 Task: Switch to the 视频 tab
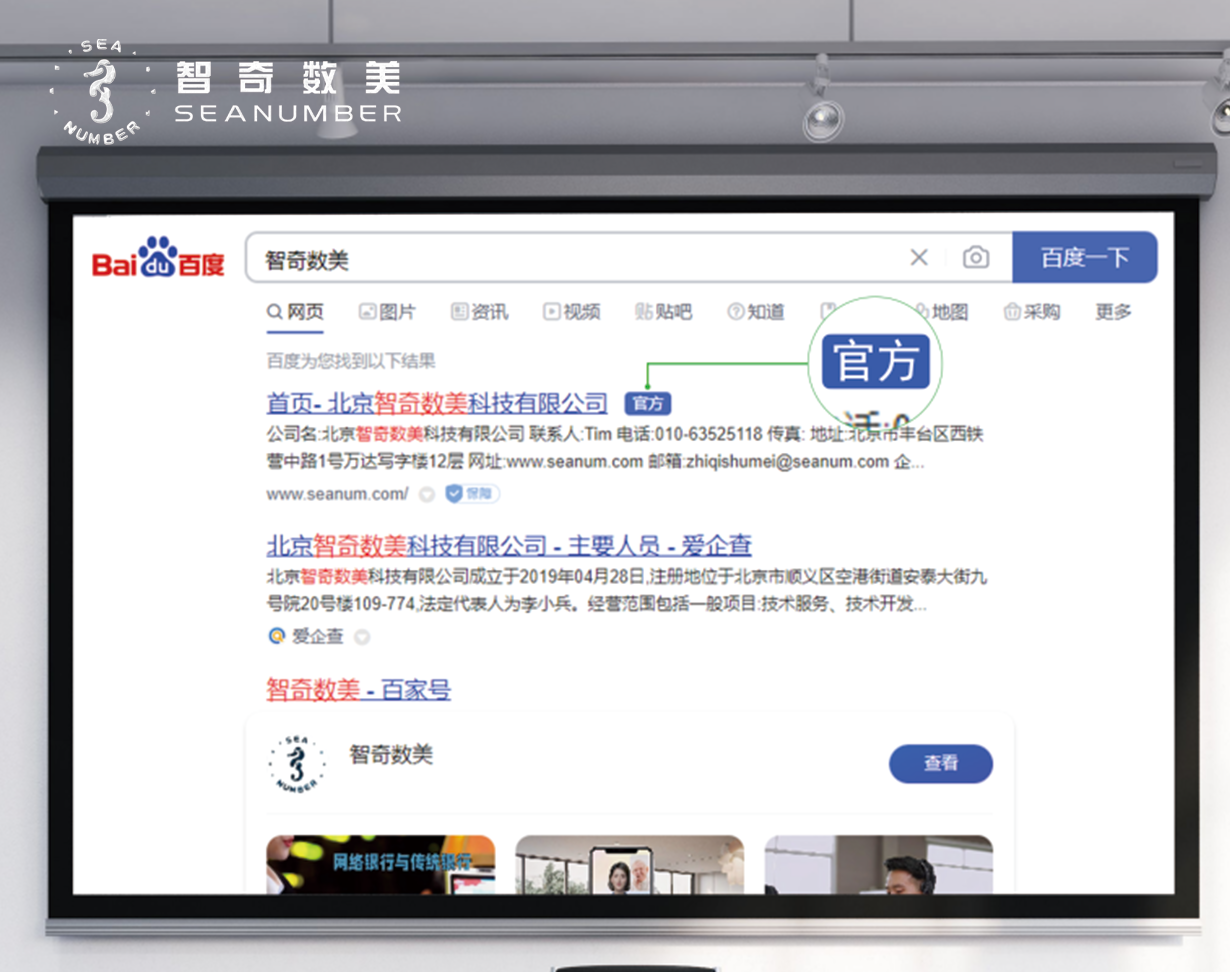pos(572,312)
